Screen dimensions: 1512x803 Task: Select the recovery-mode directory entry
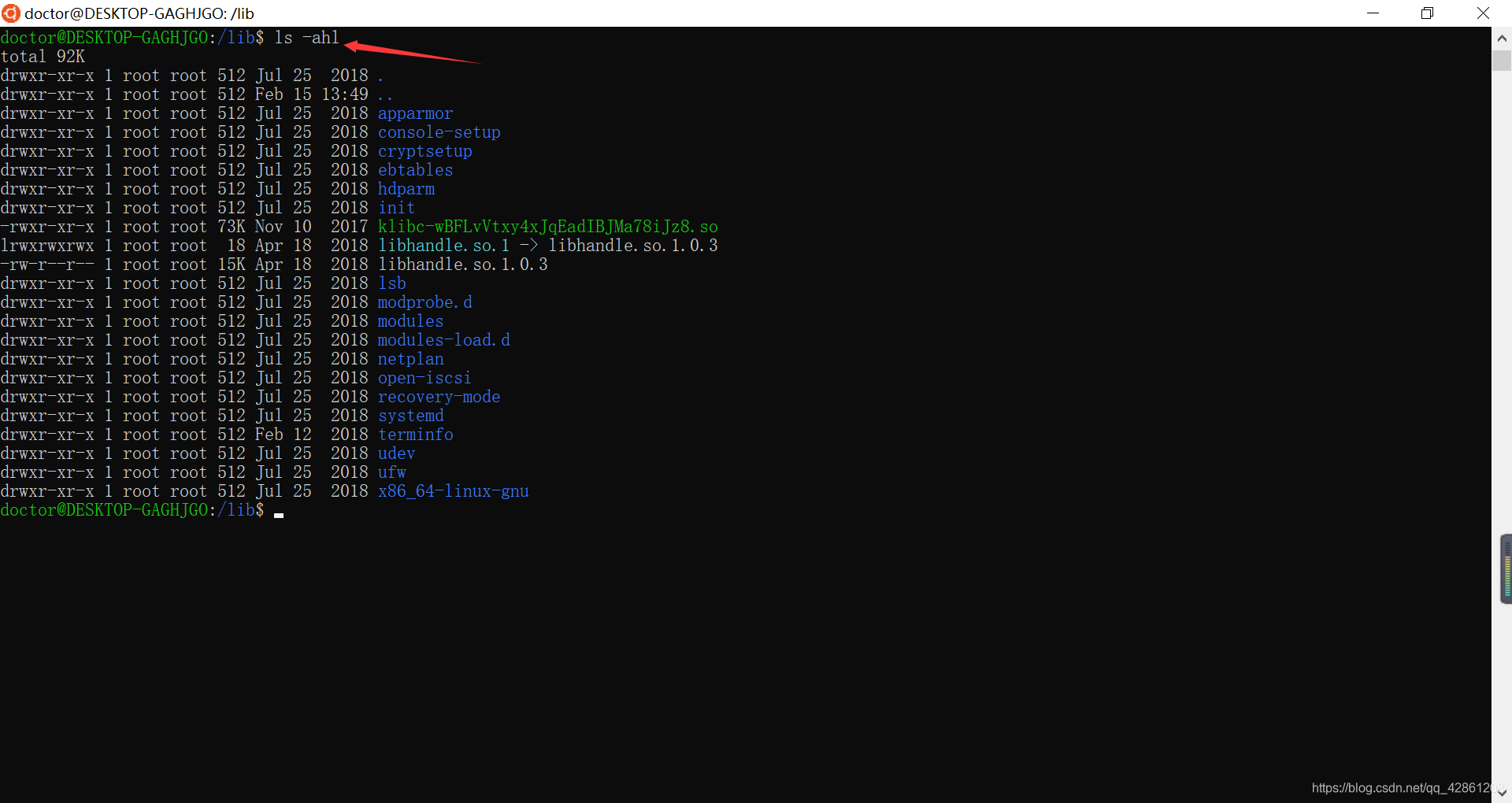tap(439, 396)
